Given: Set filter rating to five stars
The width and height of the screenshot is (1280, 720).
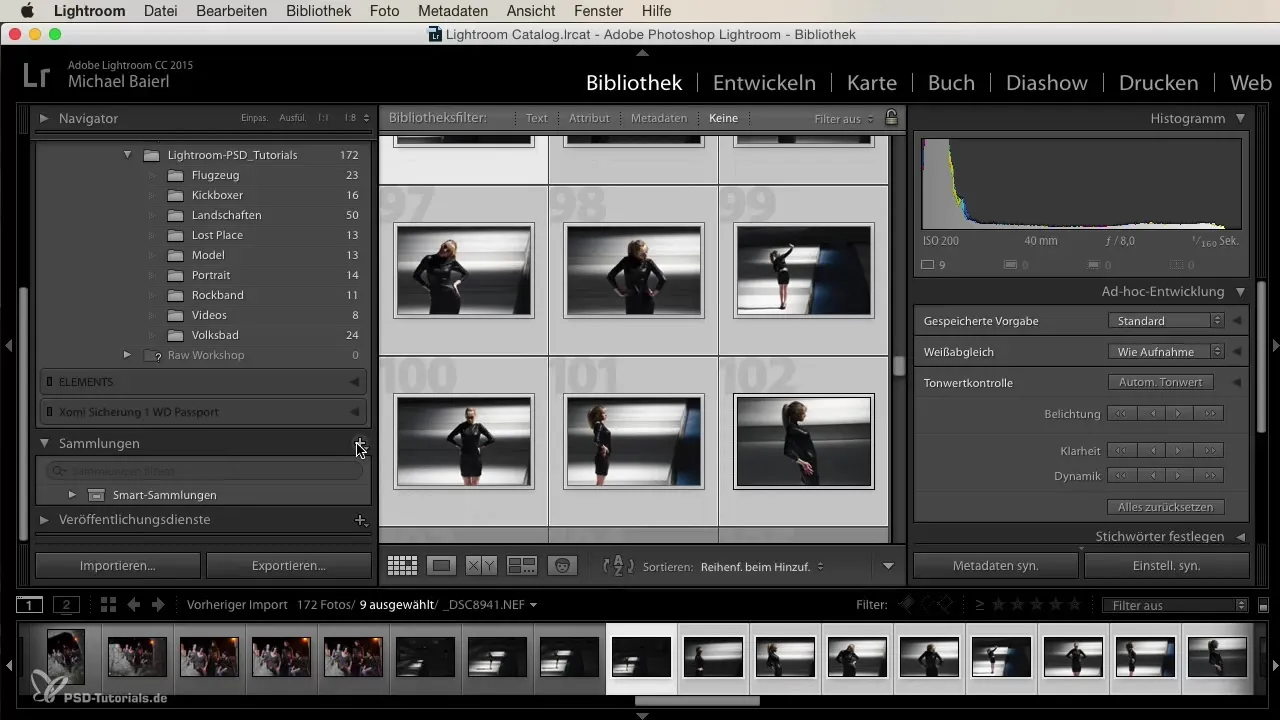Looking at the screenshot, I should click(x=1075, y=605).
